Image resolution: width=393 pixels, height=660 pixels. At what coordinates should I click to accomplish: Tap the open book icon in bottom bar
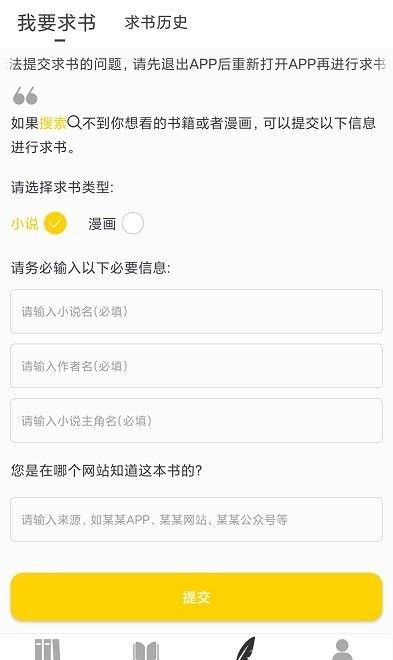point(146,651)
